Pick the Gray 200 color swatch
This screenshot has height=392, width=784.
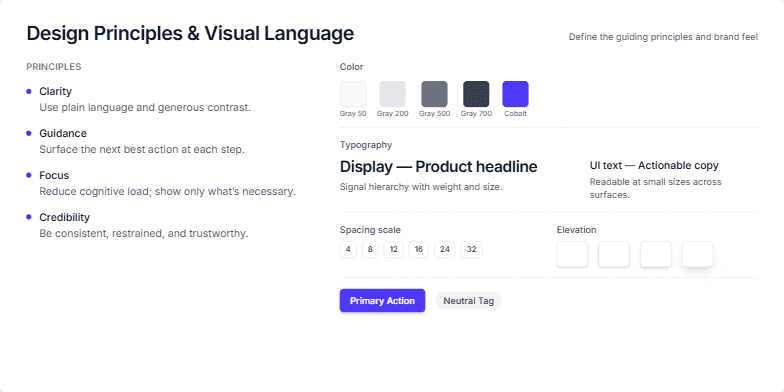pos(392,94)
